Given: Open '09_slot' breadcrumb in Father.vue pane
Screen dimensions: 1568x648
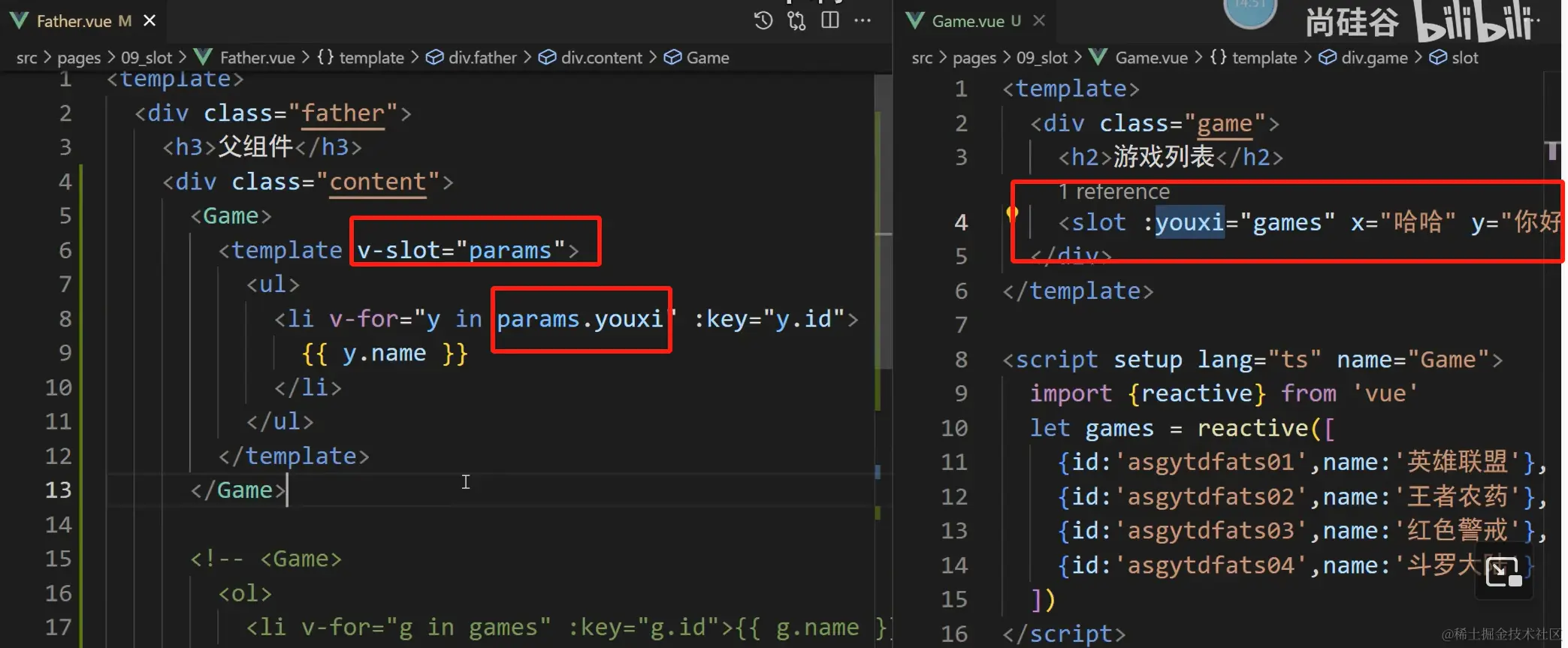Looking at the screenshot, I should pyautogui.click(x=147, y=58).
